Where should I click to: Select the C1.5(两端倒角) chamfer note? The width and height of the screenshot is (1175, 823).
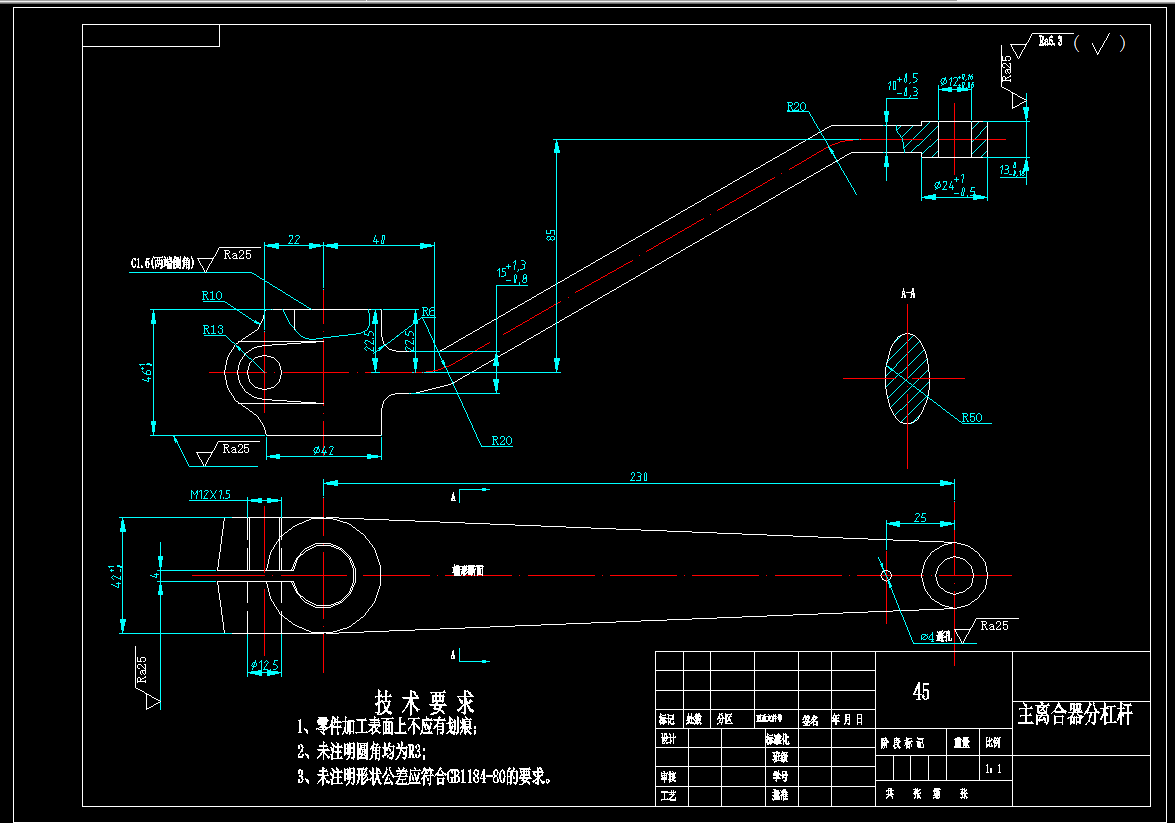[x=162, y=263]
